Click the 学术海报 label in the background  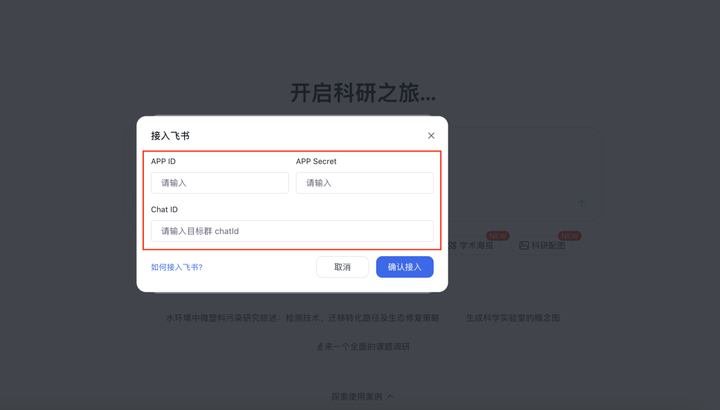(477, 246)
